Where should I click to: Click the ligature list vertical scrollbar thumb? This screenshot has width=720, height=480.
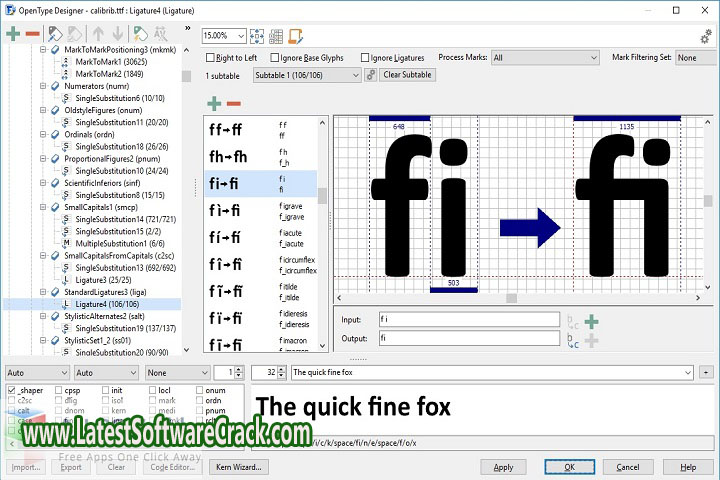click(322, 196)
